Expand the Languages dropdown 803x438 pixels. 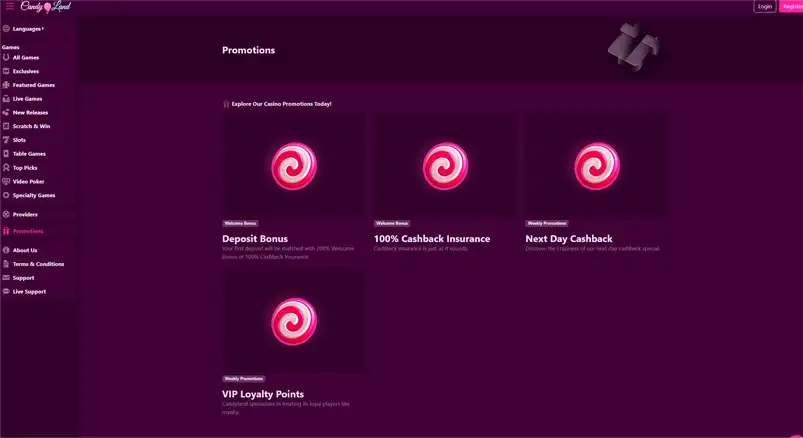[28, 29]
